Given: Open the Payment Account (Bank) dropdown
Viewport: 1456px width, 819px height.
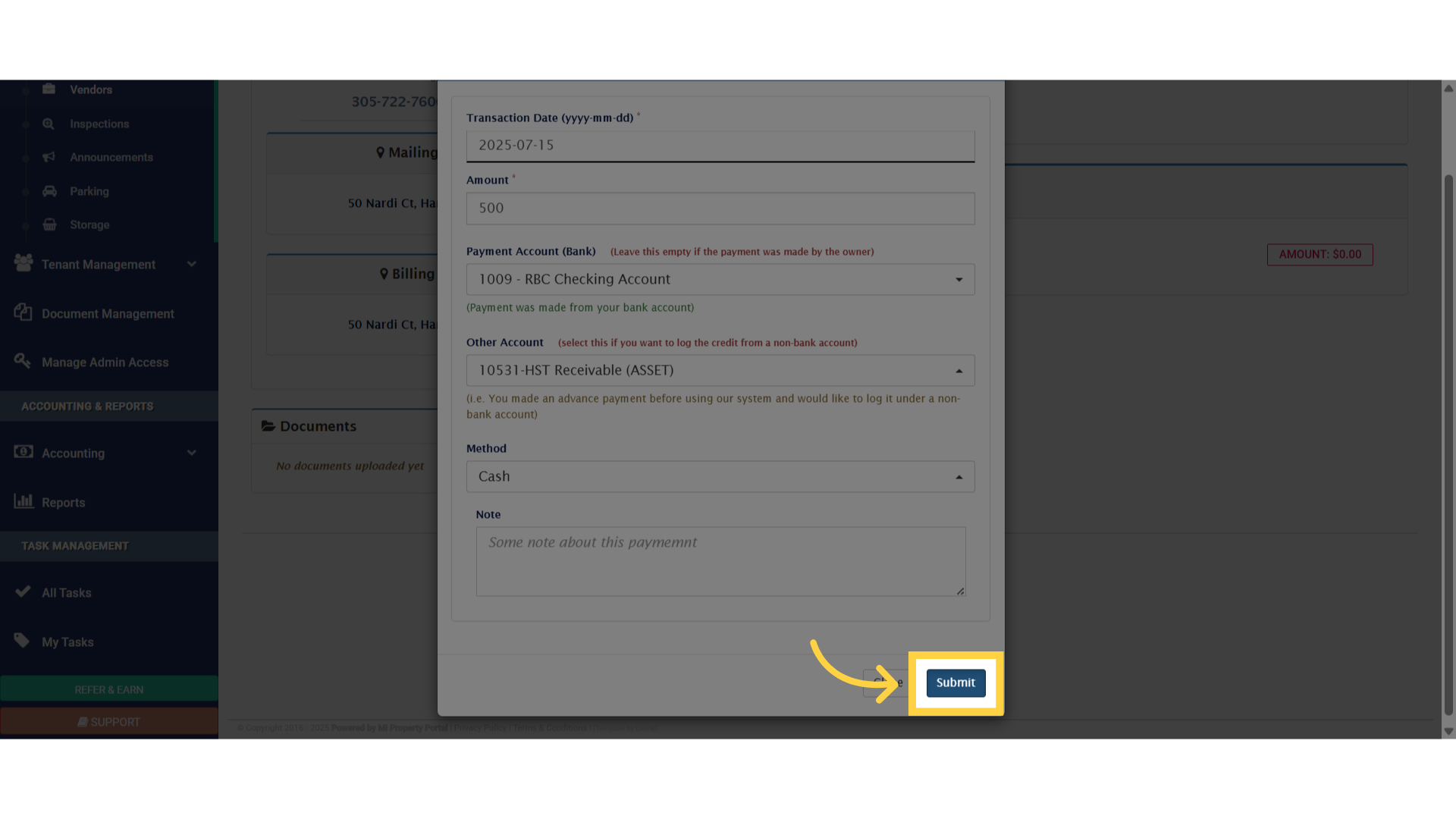Looking at the screenshot, I should click(720, 280).
